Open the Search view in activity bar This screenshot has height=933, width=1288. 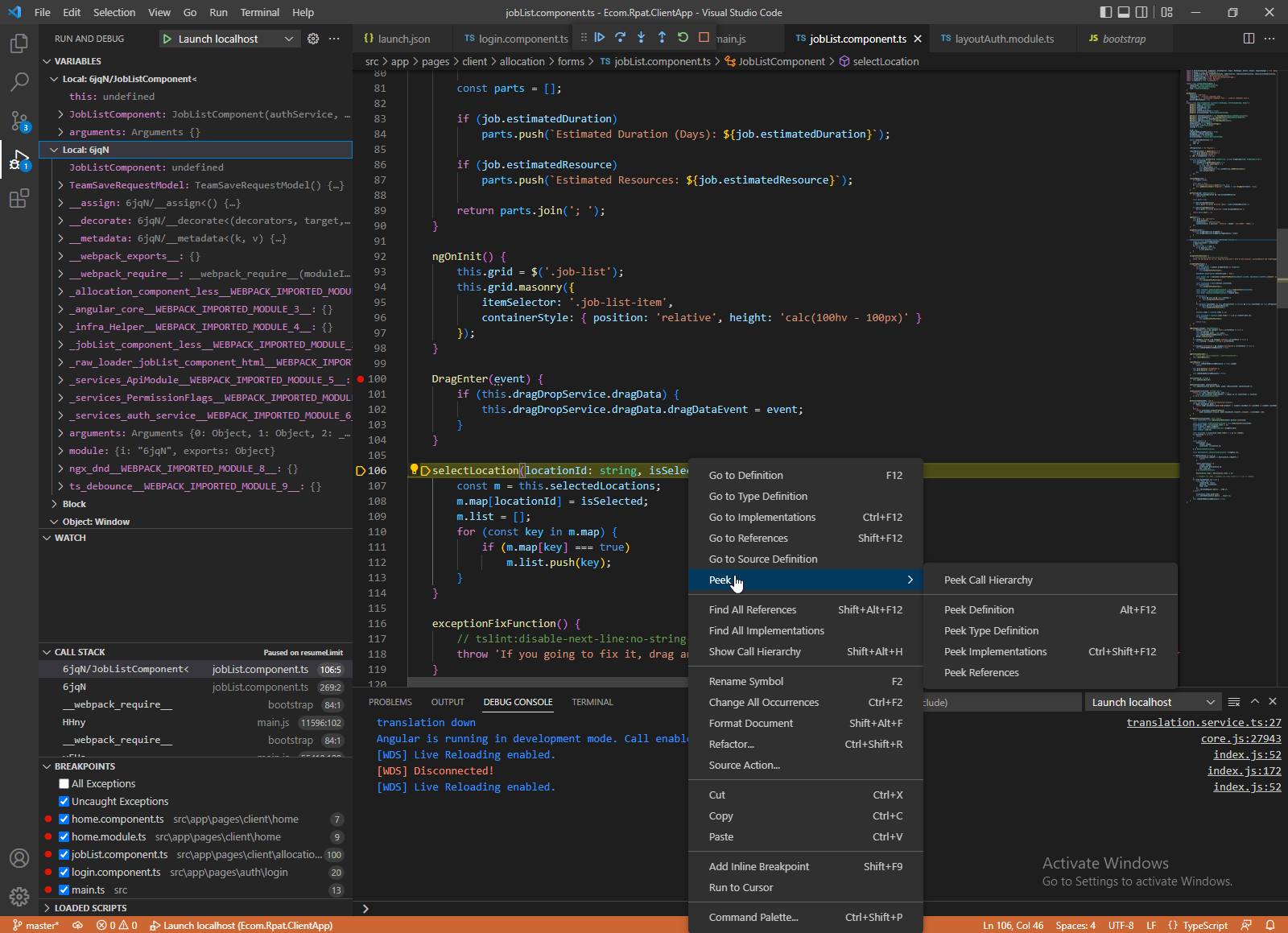[19, 82]
